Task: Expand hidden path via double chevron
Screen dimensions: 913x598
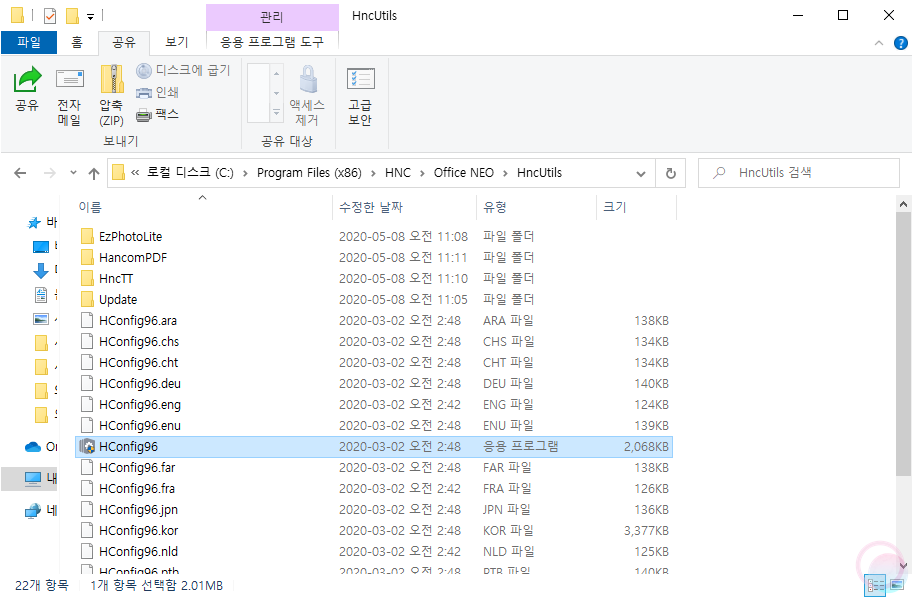Action: click(x=135, y=173)
